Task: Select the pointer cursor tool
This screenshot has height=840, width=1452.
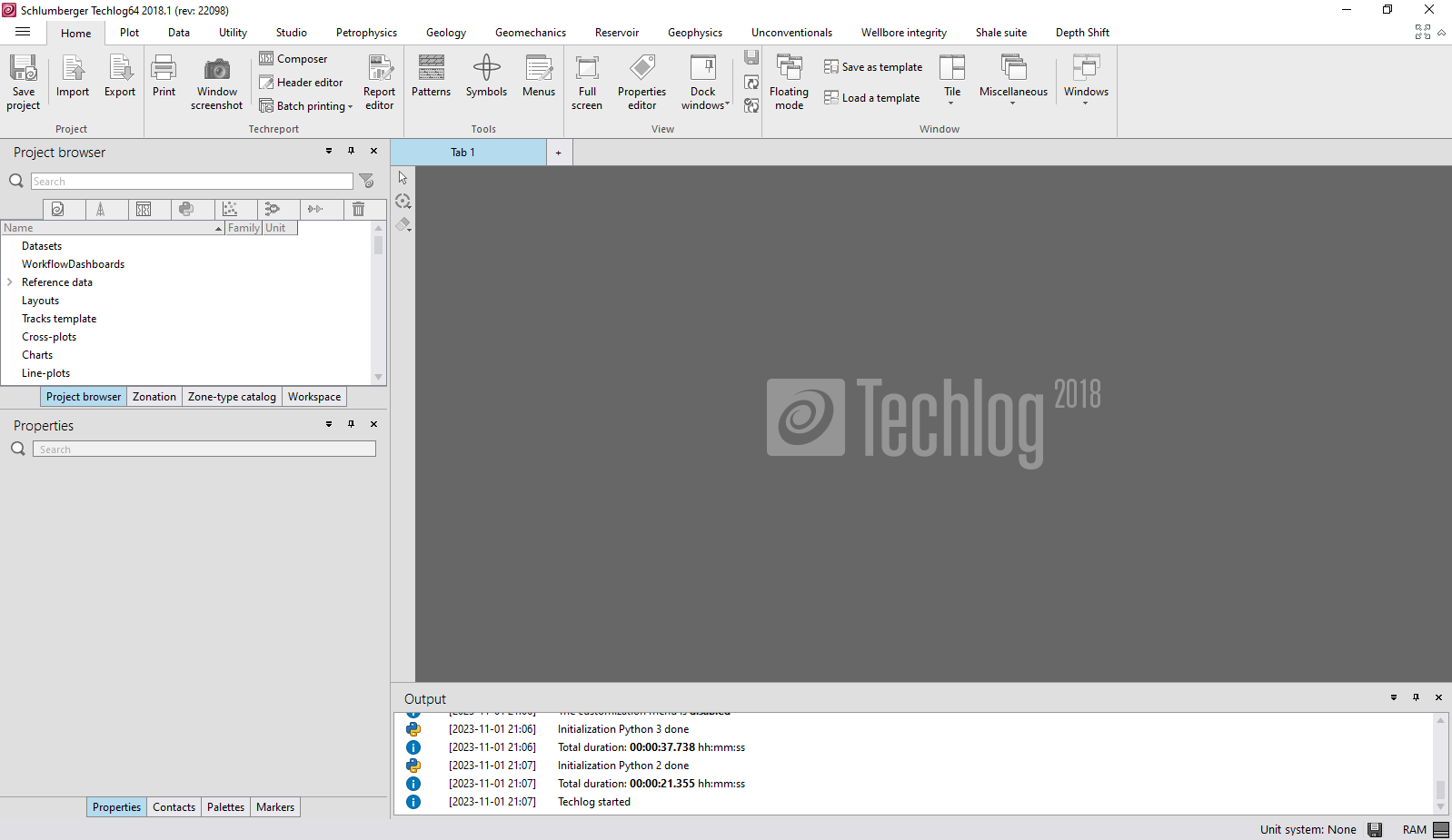Action: [403, 178]
